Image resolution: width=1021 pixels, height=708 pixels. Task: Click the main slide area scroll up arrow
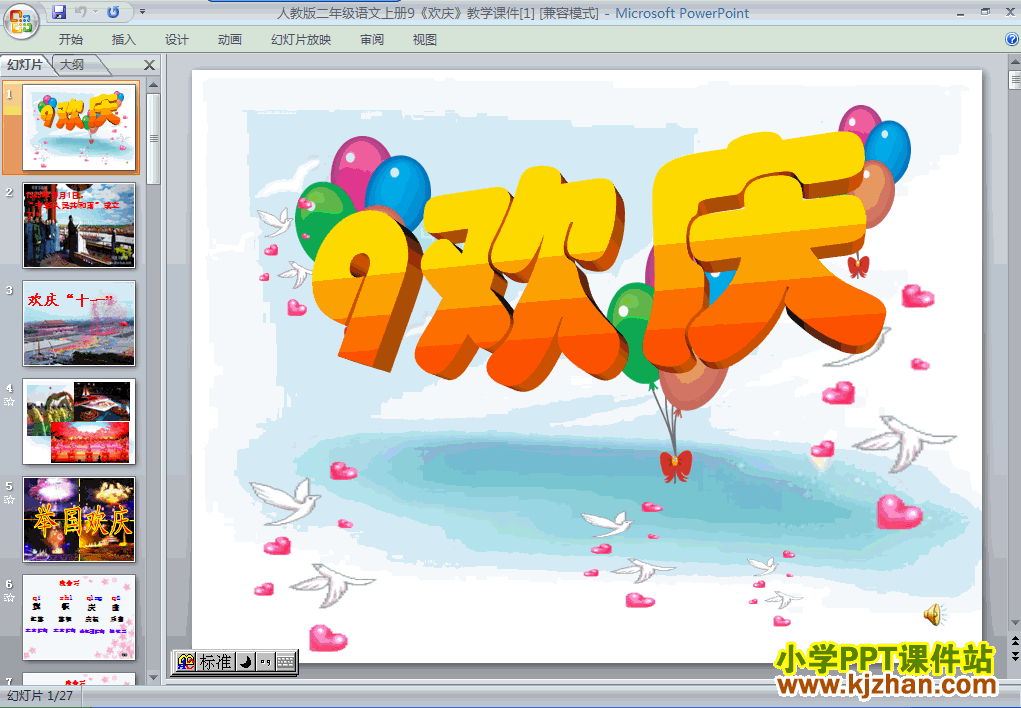pyautogui.click(x=1014, y=63)
